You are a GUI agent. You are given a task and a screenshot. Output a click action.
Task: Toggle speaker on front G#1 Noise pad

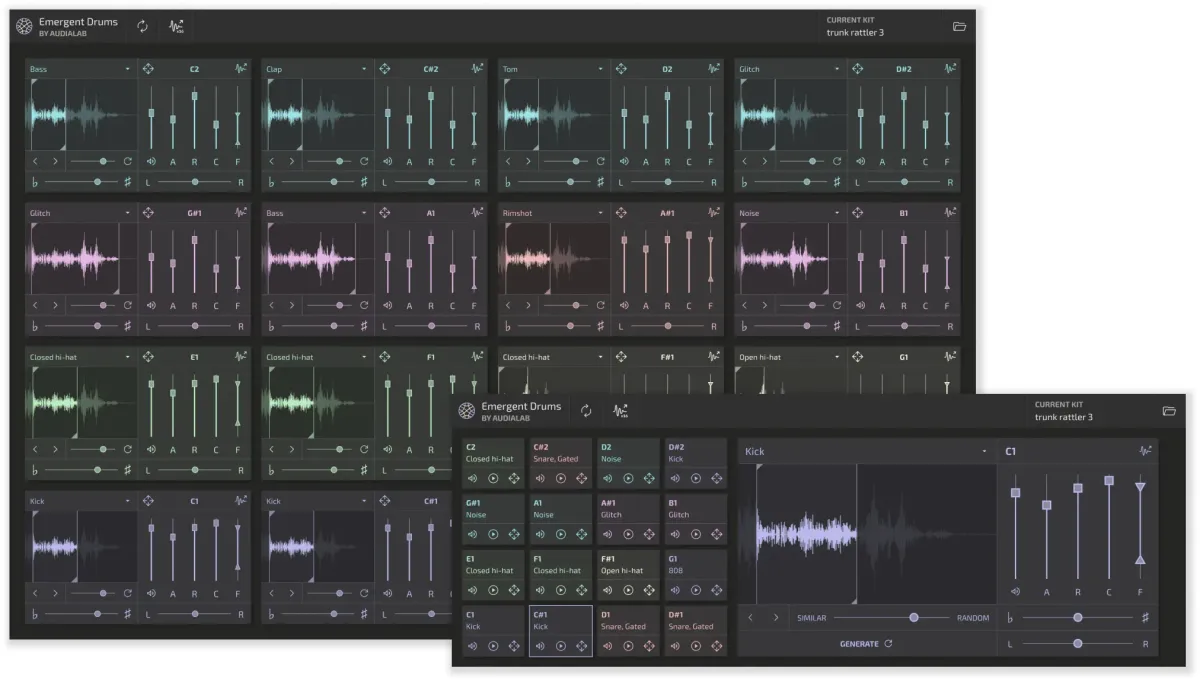click(472, 534)
